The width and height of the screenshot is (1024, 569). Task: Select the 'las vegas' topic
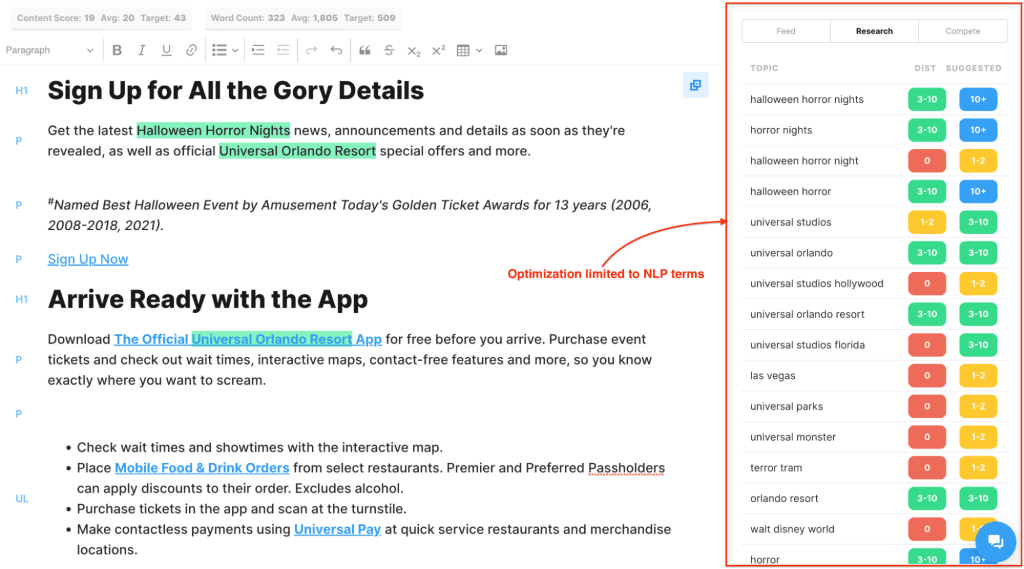point(773,376)
